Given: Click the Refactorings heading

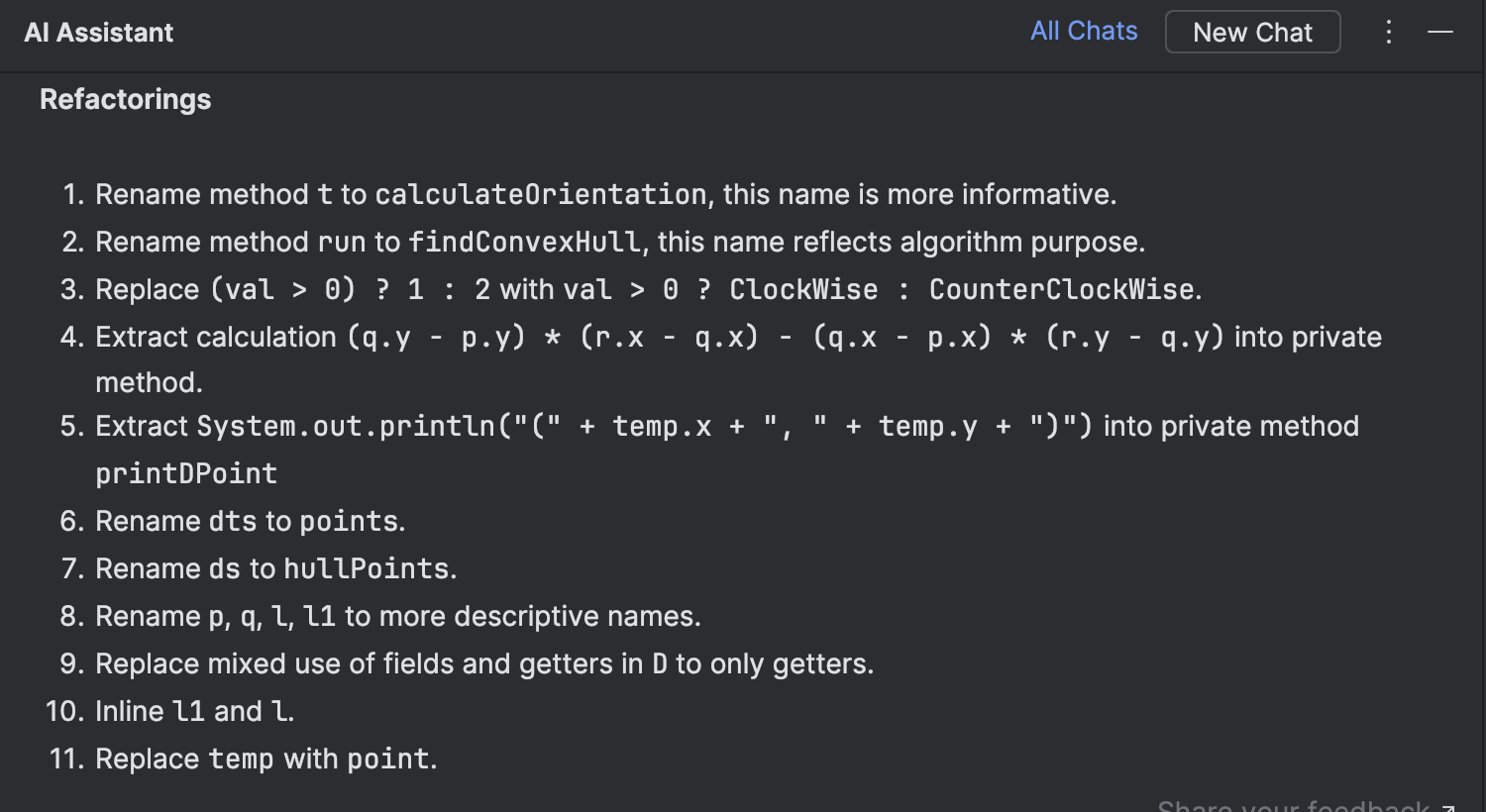Looking at the screenshot, I should pos(126,99).
